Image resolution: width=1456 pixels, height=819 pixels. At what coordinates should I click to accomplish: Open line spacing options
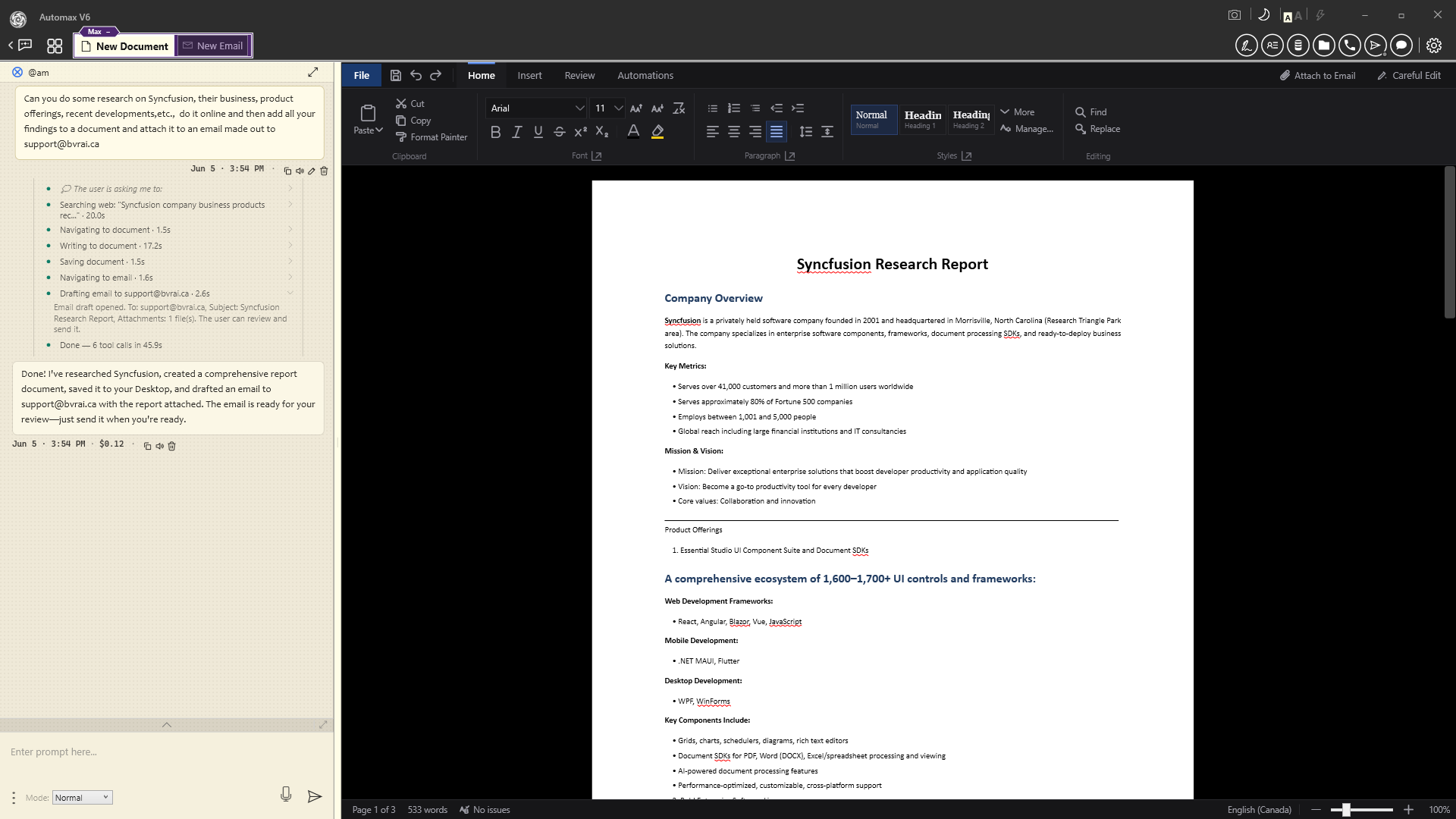(806, 132)
